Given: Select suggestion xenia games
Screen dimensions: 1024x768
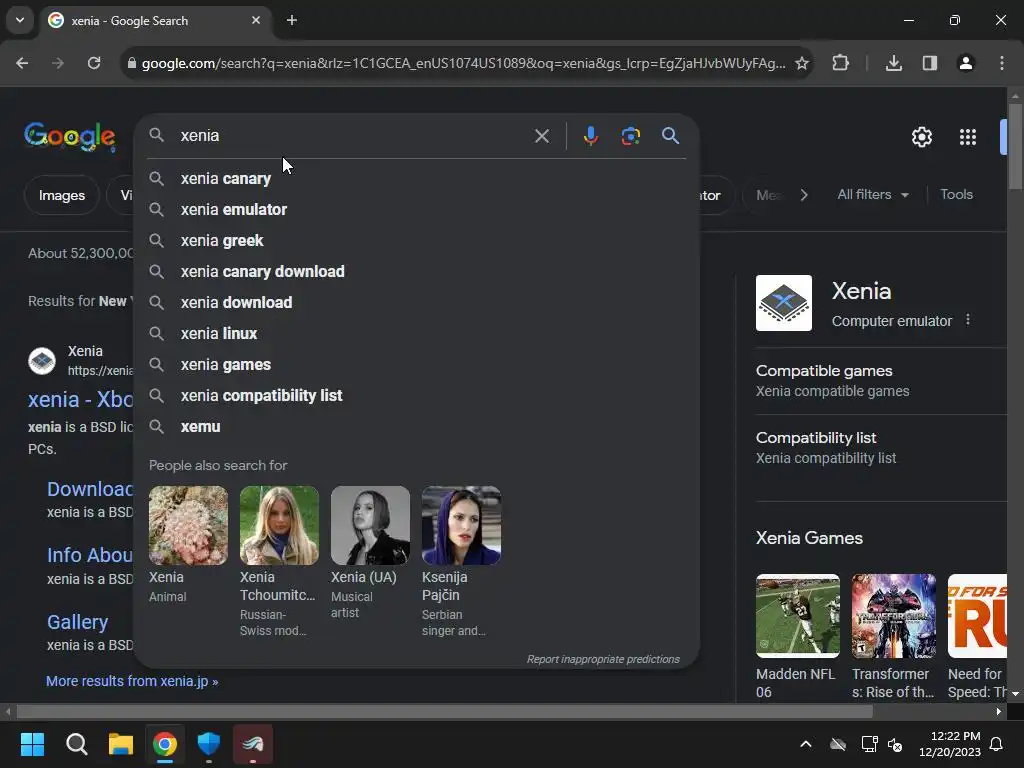Looking at the screenshot, I should coord(417,364).
